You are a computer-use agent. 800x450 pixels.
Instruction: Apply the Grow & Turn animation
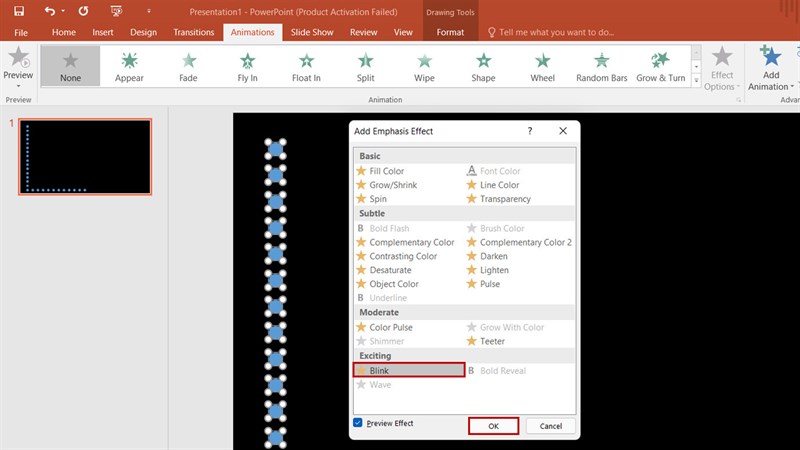point(661,66)
